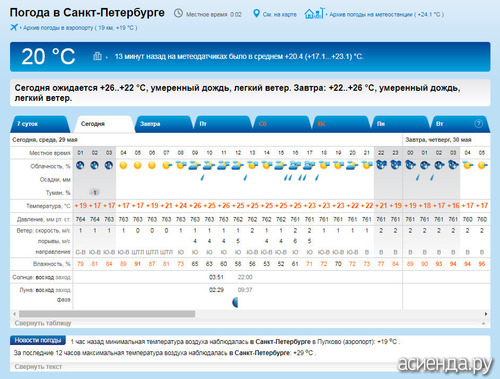This screenshot has height=379, width=500.
Task: Open the Вт forecast tab
Action: 460,124
